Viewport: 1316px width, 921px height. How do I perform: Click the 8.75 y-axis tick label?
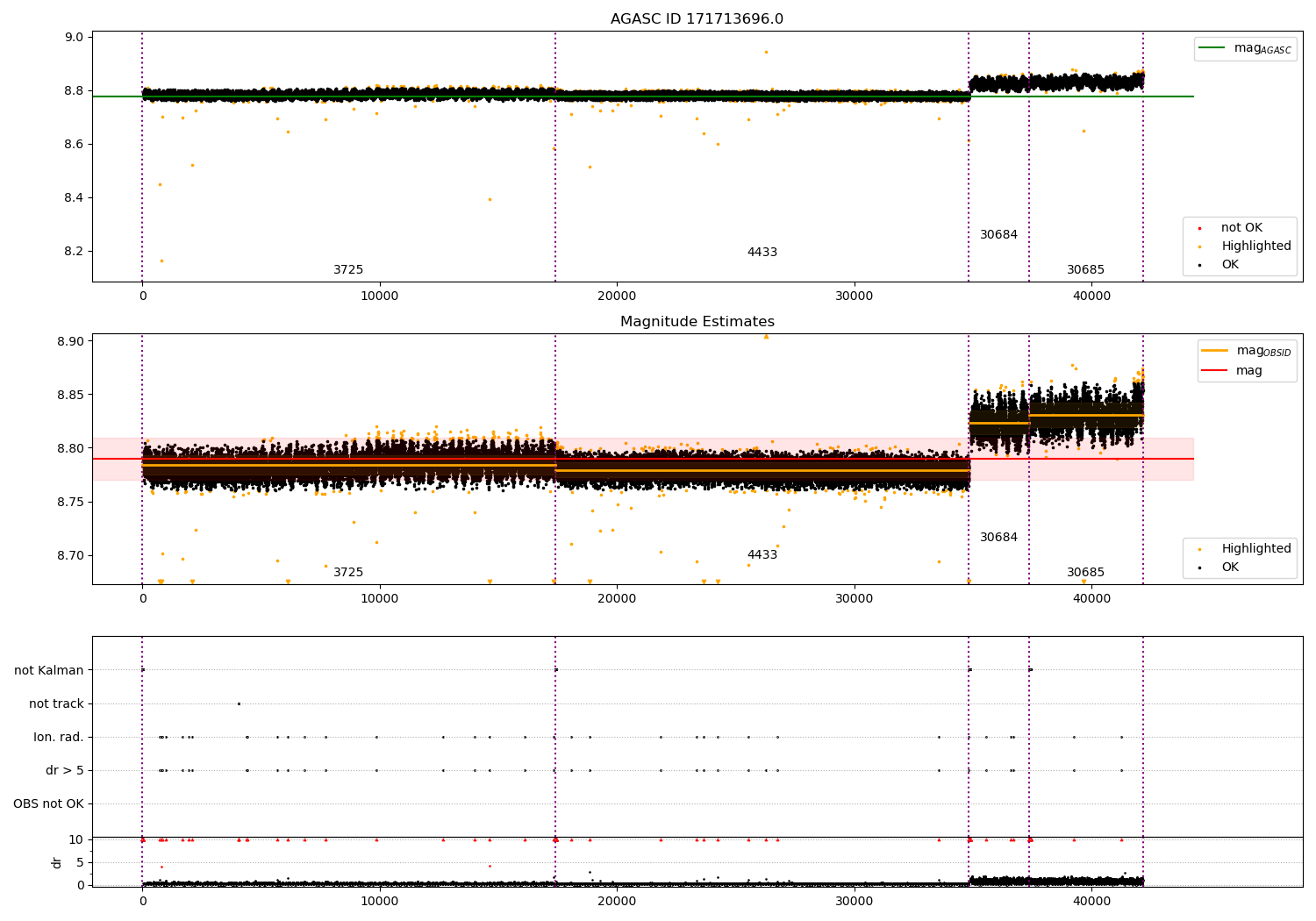pyautogui.click(x=71, y=503)
